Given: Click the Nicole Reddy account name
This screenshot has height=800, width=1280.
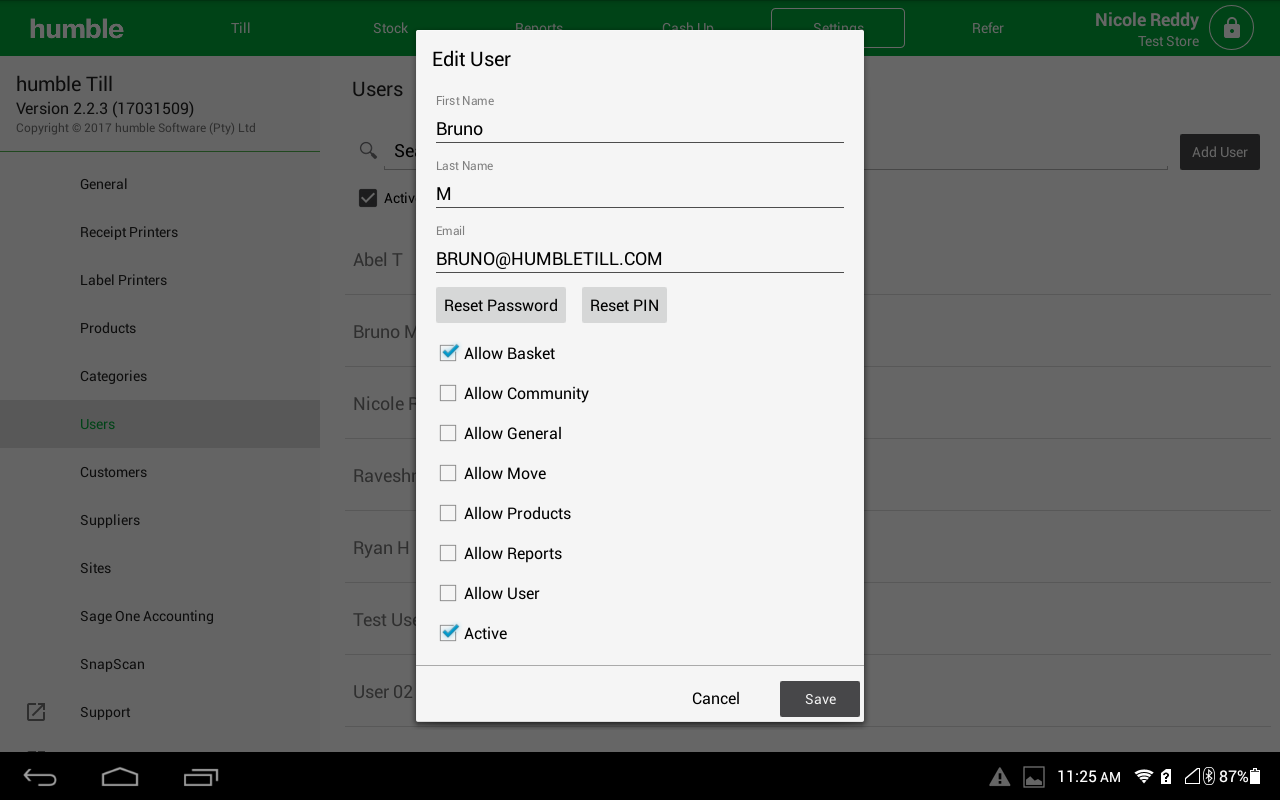Looking at the screenshot, I should (x=1146, y=20).
